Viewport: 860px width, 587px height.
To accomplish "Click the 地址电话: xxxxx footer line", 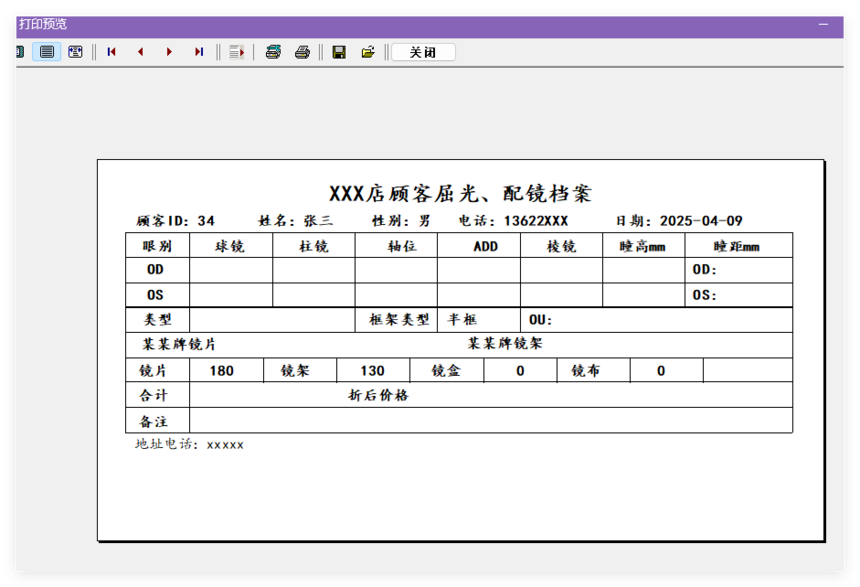I will [190, 444].
